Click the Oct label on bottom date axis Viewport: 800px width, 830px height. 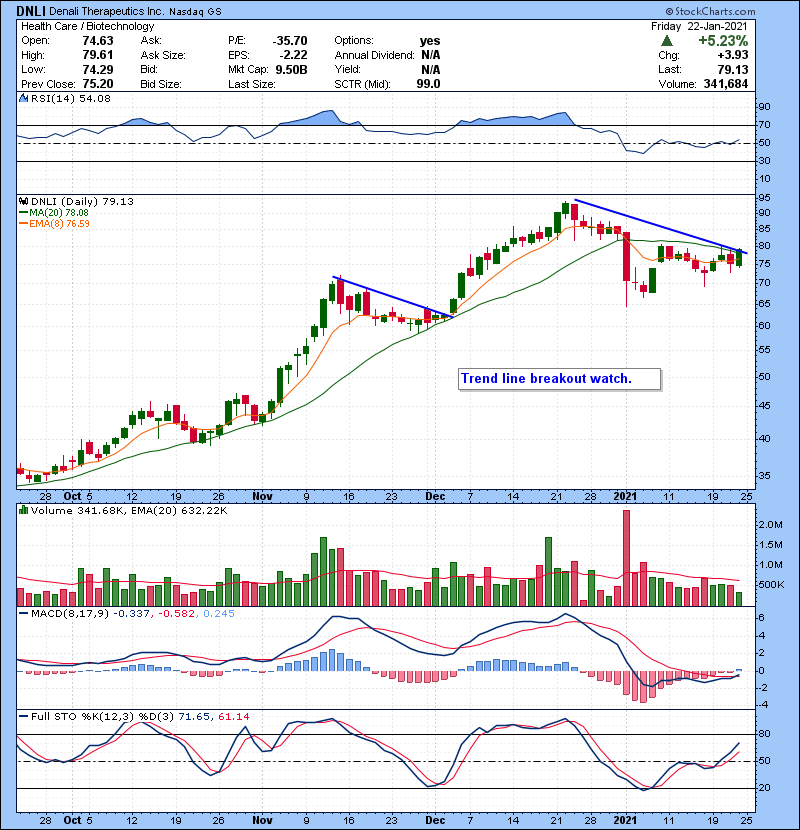tap(73, 820)
